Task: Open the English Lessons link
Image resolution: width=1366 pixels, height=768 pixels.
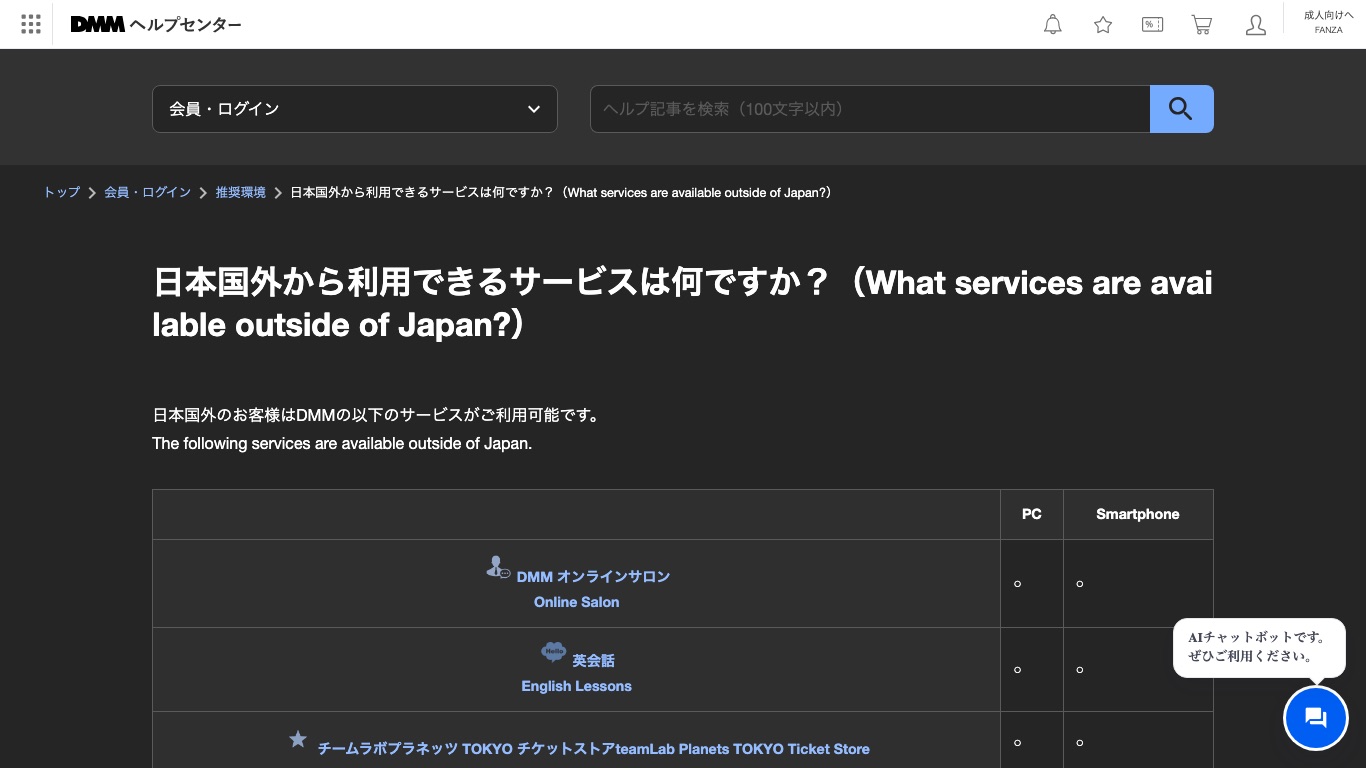Action: (576, 686)
